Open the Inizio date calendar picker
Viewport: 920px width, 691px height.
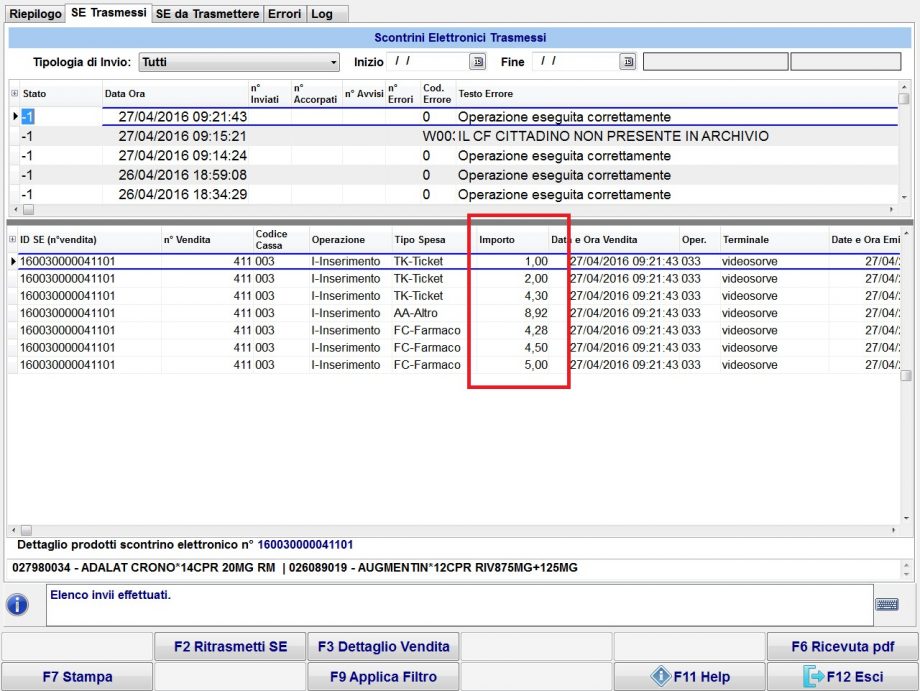478,62
